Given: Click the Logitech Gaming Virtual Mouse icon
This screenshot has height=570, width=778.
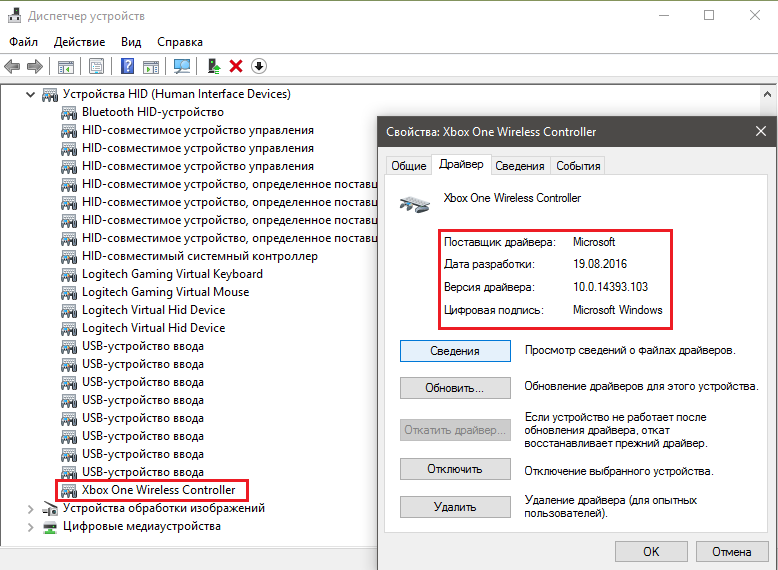Looking at the screenshot, I should [69, 293].
